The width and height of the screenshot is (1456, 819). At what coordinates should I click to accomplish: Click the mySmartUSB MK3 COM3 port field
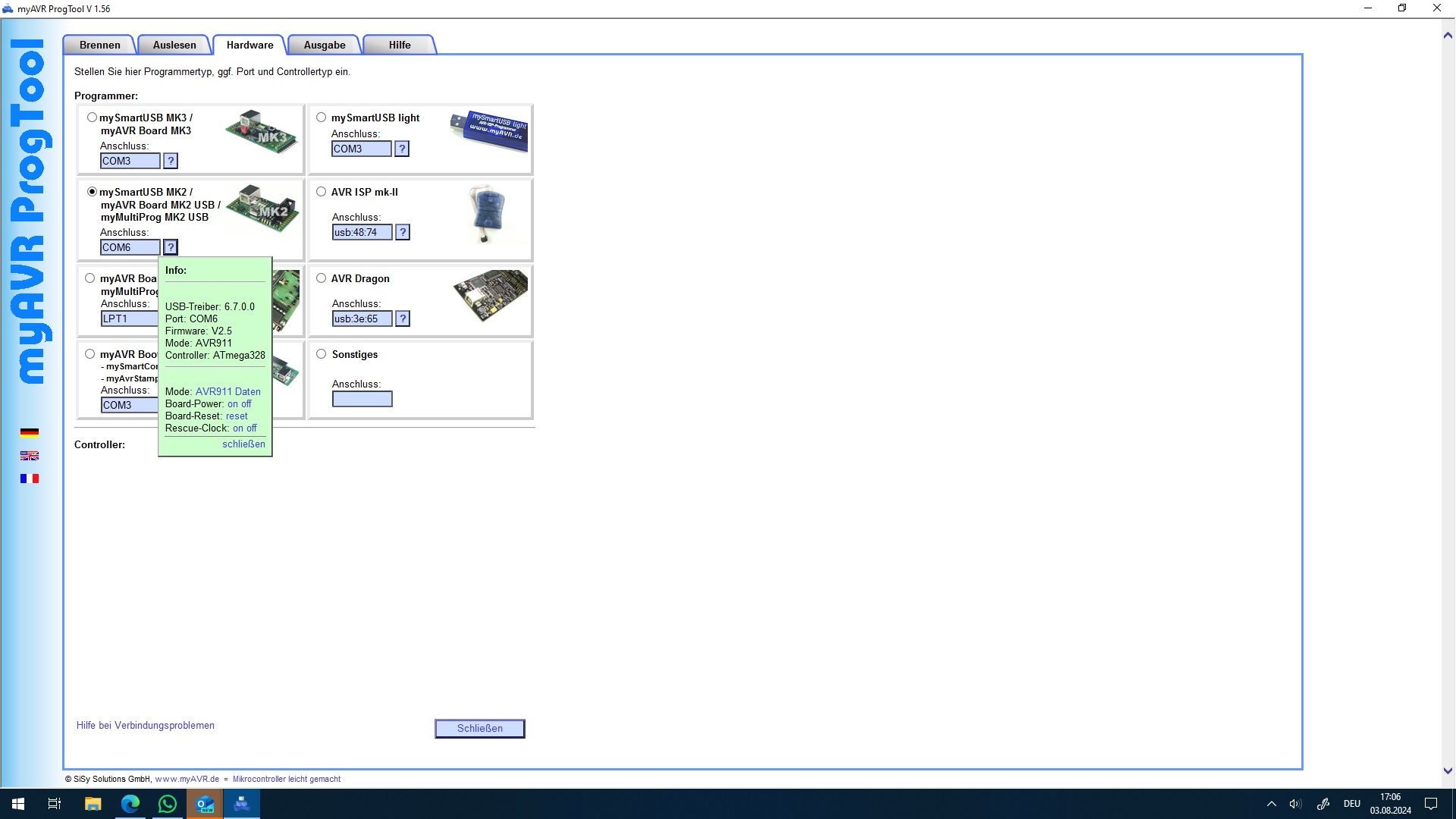coord(130,161)
